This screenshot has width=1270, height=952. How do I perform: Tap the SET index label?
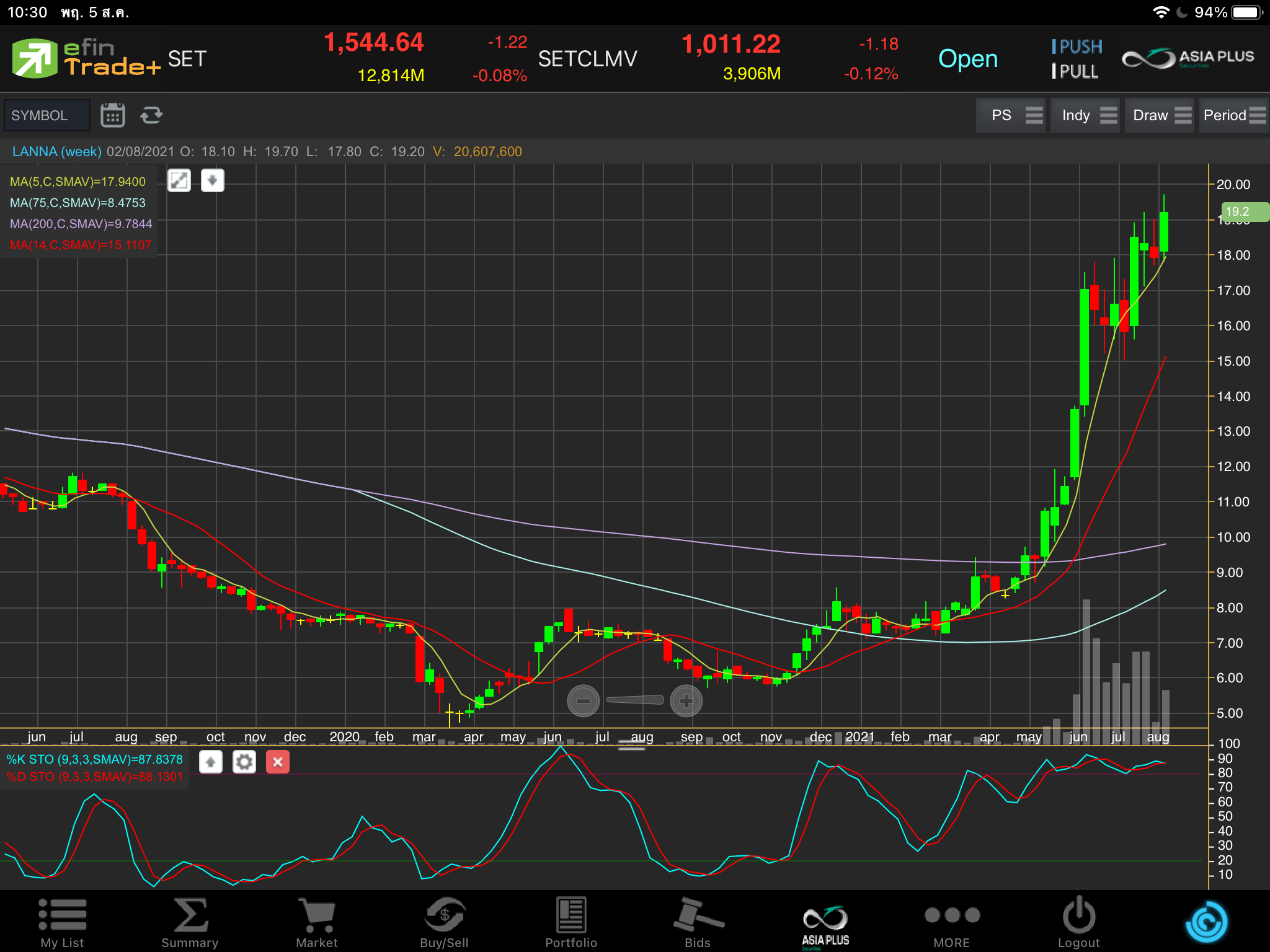pyautogui.click(x=187, y=59)
